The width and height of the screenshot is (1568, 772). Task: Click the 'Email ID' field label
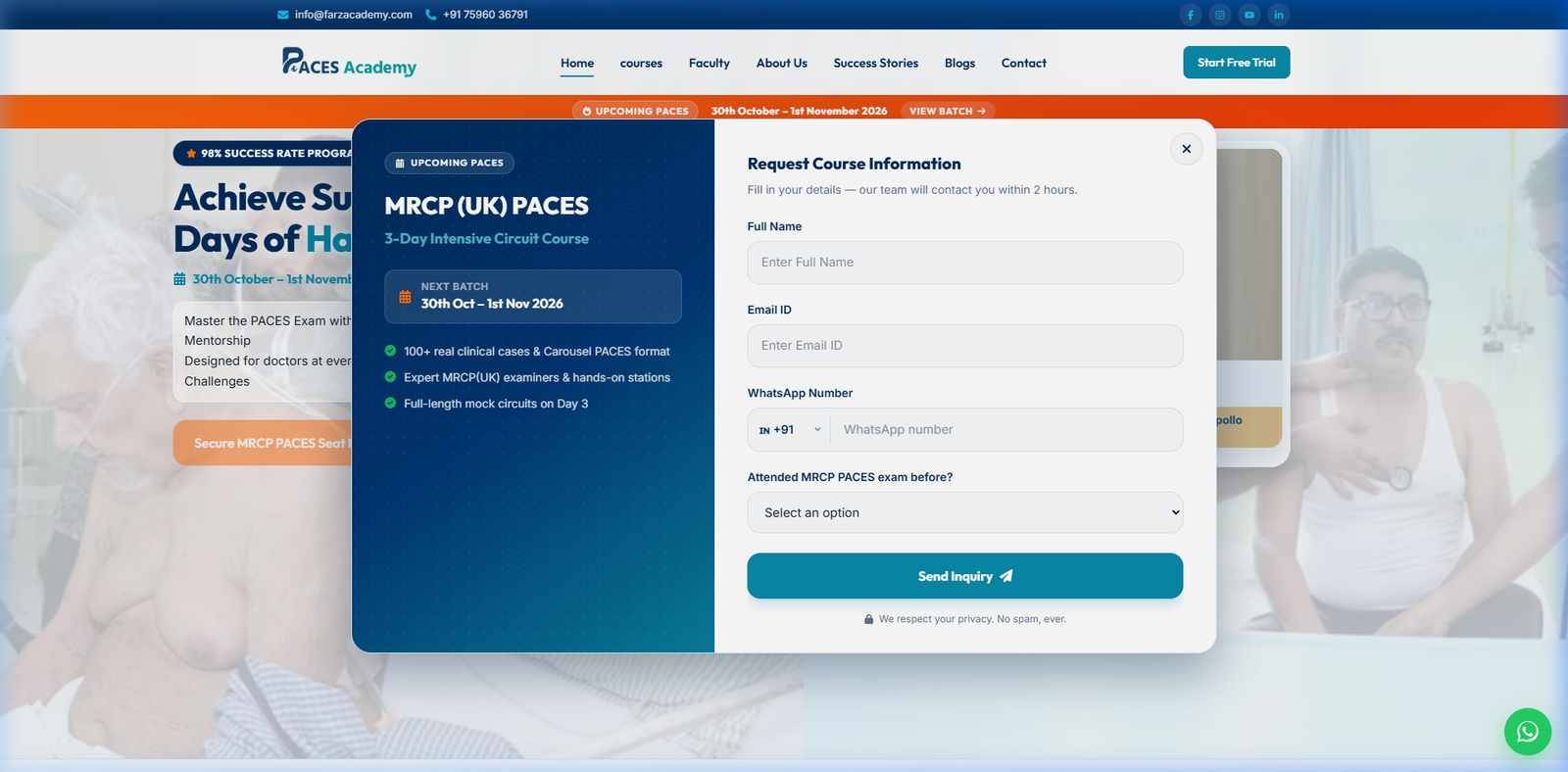(769, 310)
